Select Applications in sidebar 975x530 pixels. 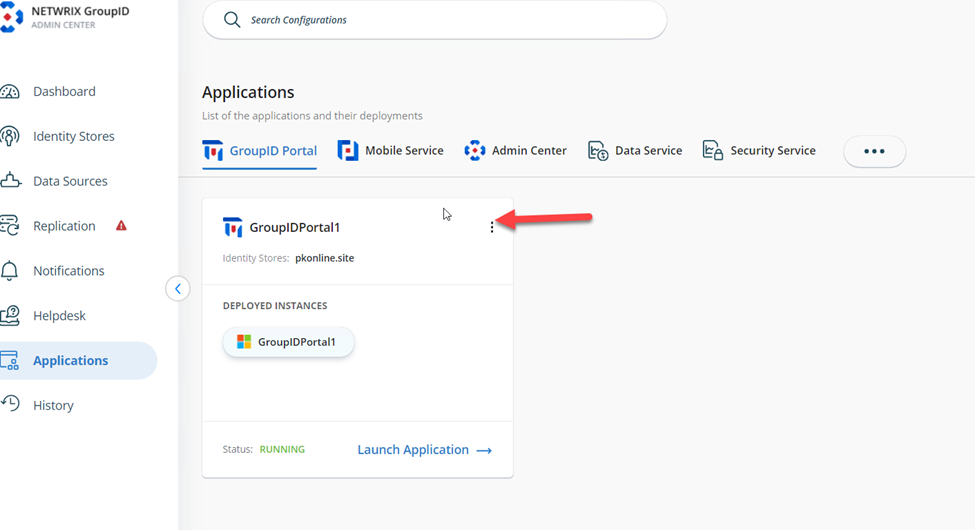(78, 360)
